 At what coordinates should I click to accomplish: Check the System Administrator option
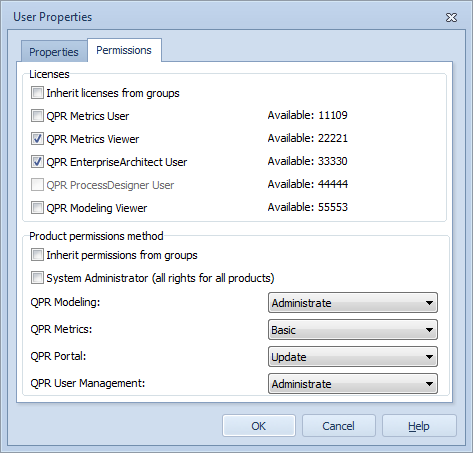(x=37, y=278)
